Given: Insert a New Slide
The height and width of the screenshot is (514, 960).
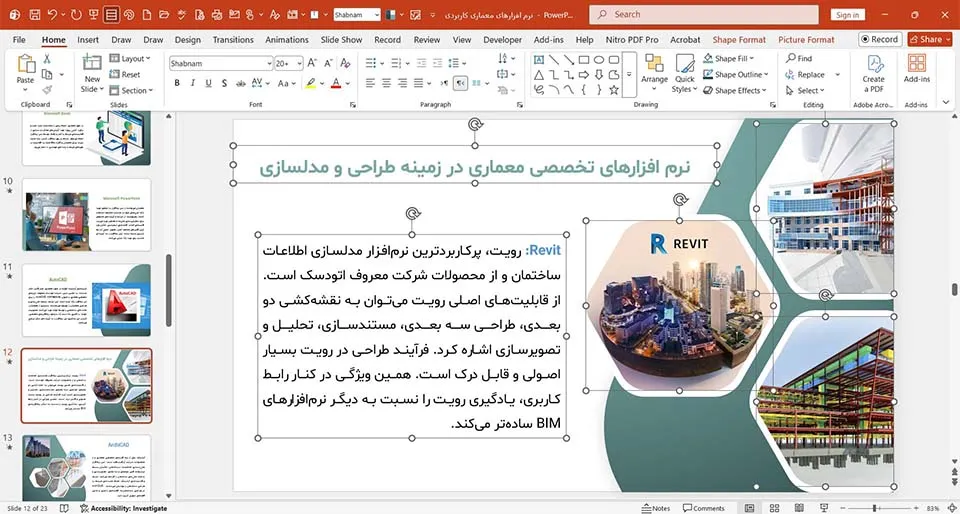Looking at the screenshot, I should click(x=92, y=74).
